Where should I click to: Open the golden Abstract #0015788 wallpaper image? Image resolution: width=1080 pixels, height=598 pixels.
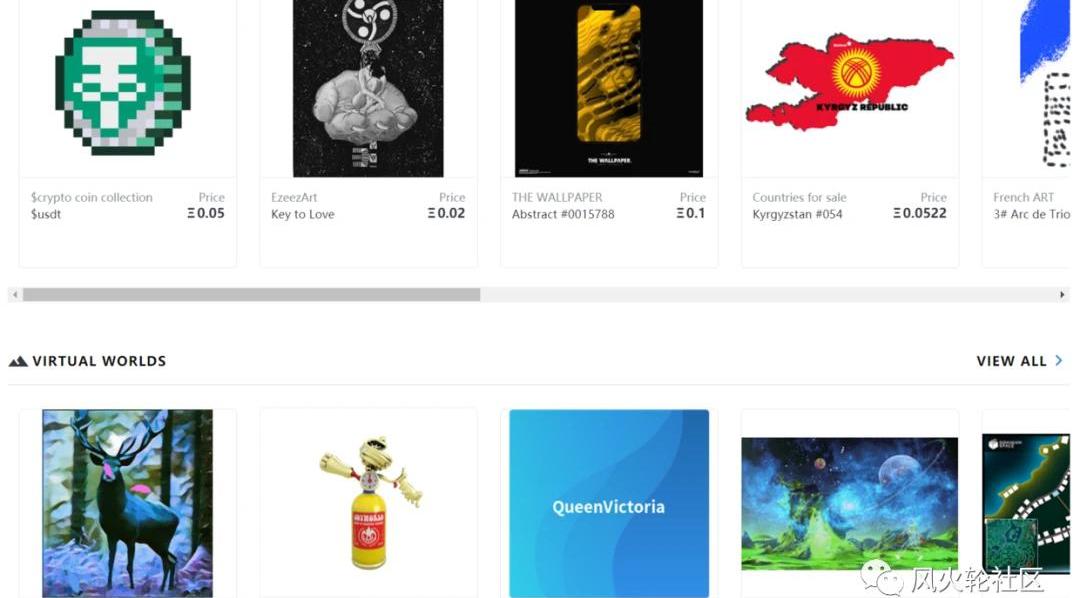coord(609,88)
